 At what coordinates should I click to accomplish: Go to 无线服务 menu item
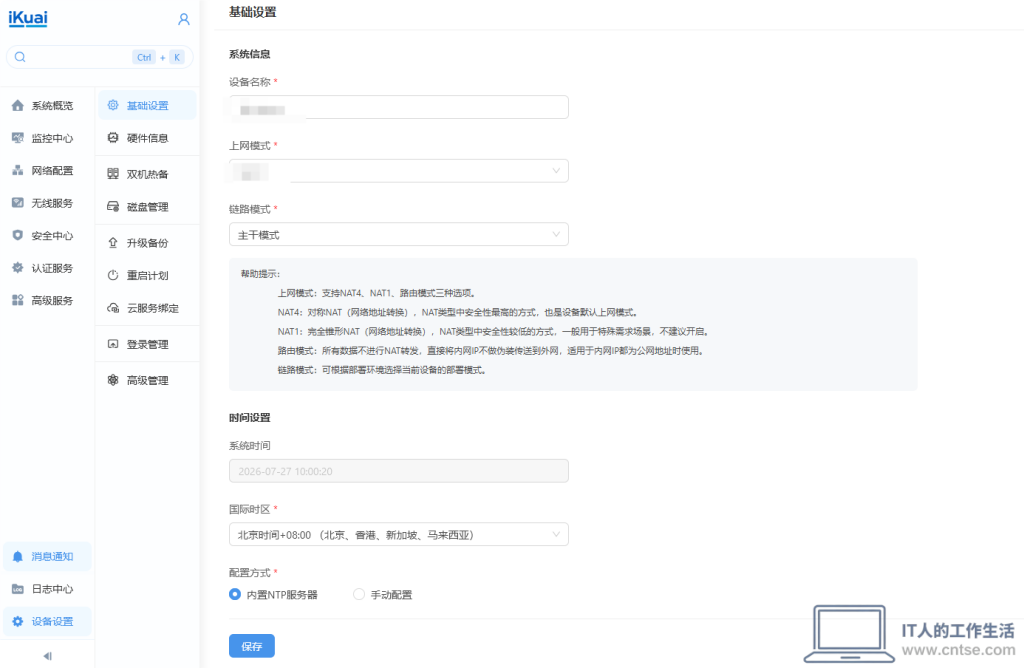(x=47, y=203)
